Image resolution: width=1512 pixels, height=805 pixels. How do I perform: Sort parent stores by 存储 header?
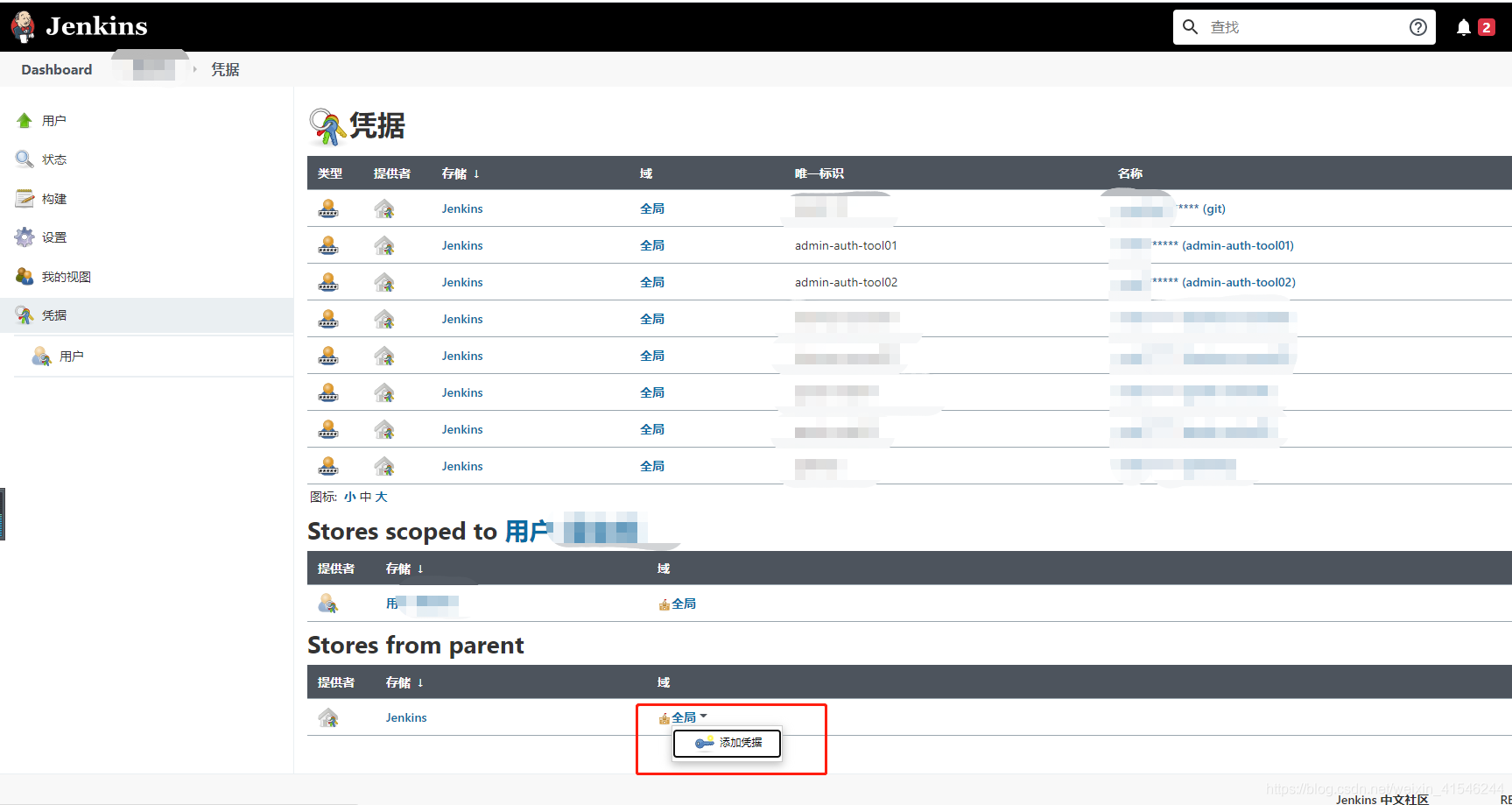click(404, 682)
